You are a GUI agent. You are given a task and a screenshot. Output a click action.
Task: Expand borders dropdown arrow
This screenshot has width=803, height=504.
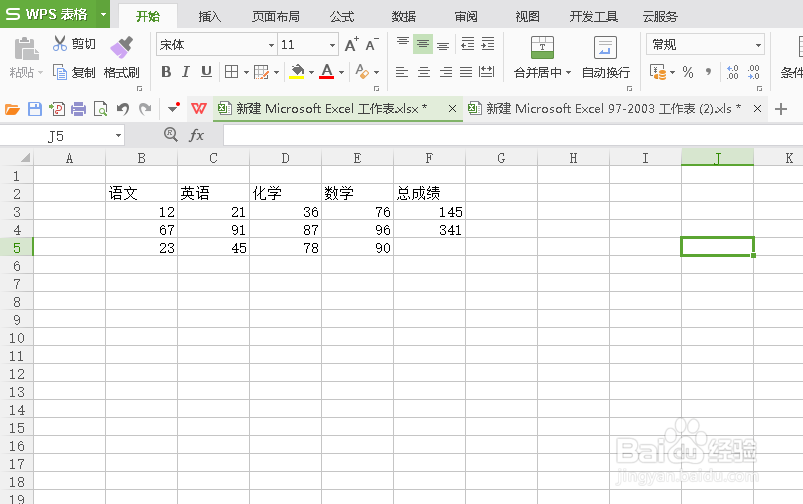(246, 72)
